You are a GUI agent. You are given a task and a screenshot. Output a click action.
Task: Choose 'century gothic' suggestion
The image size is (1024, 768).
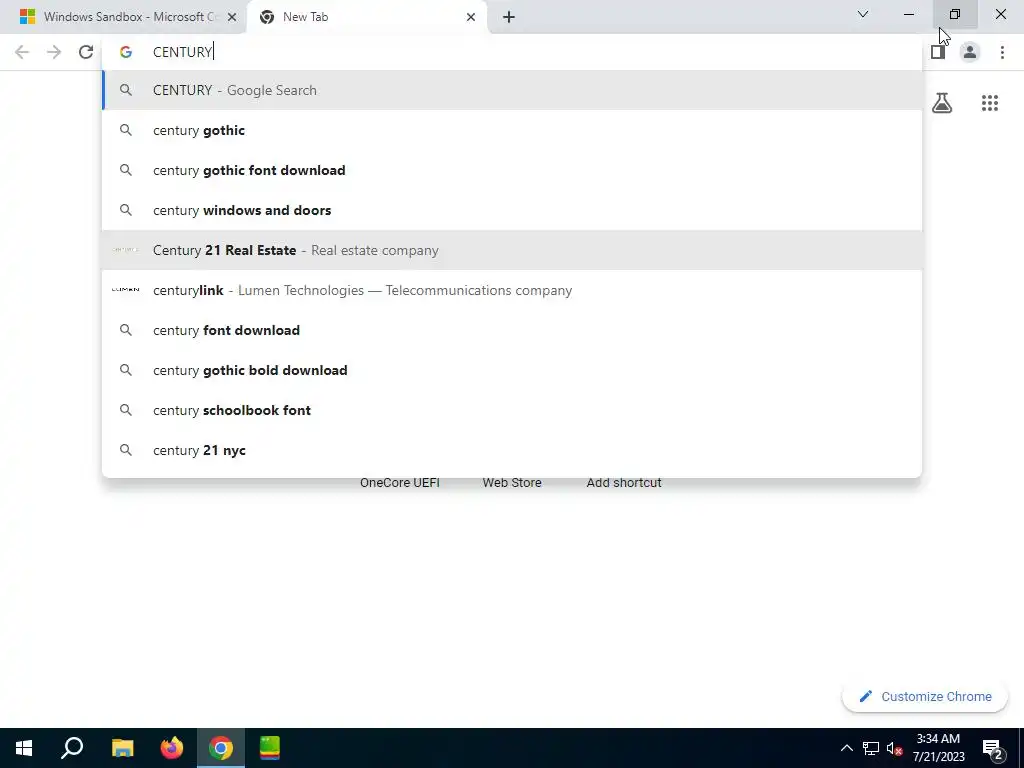click(512, 130)
